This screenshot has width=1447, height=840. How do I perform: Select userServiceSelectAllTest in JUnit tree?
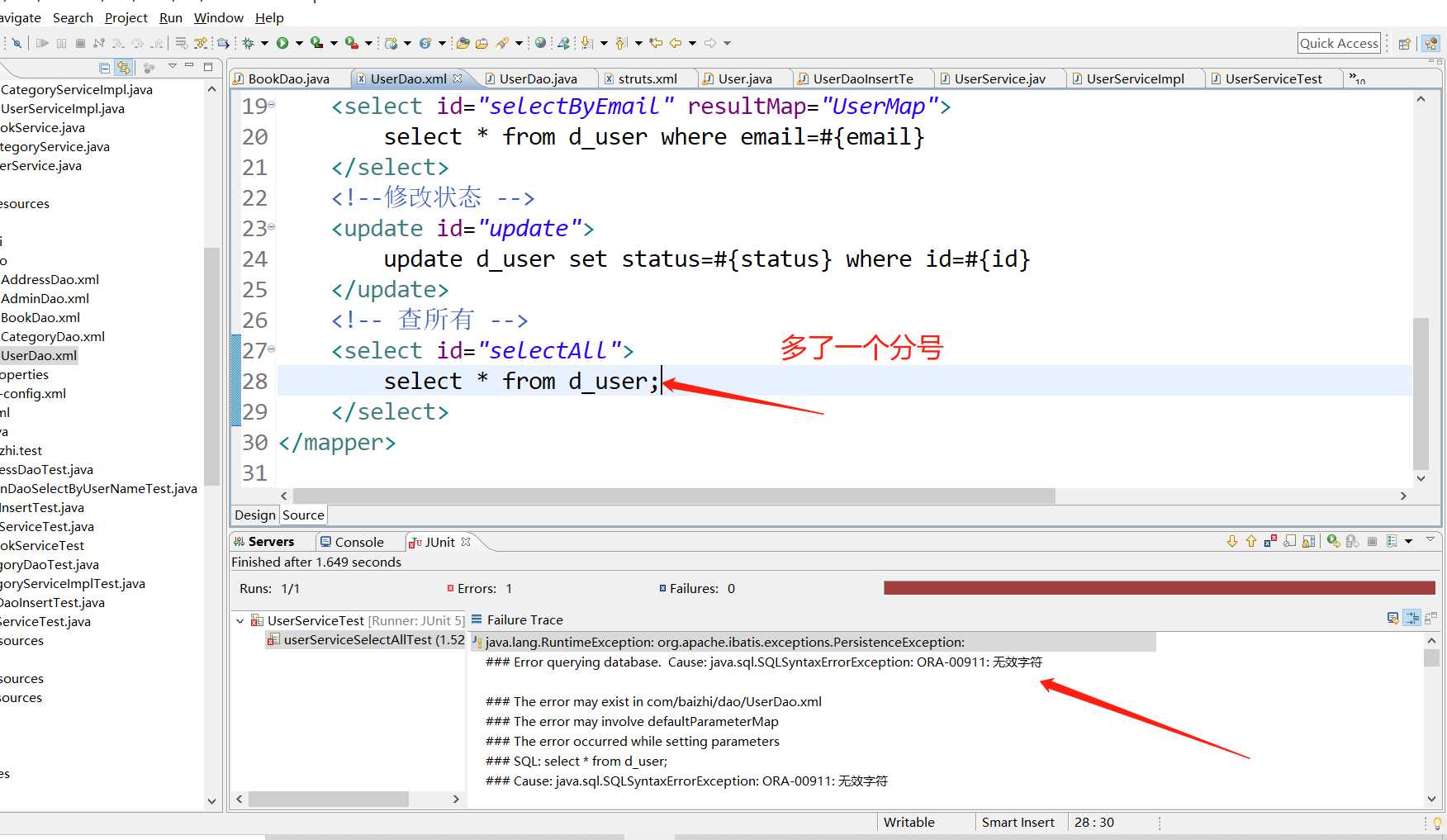(x=366, y=640)
